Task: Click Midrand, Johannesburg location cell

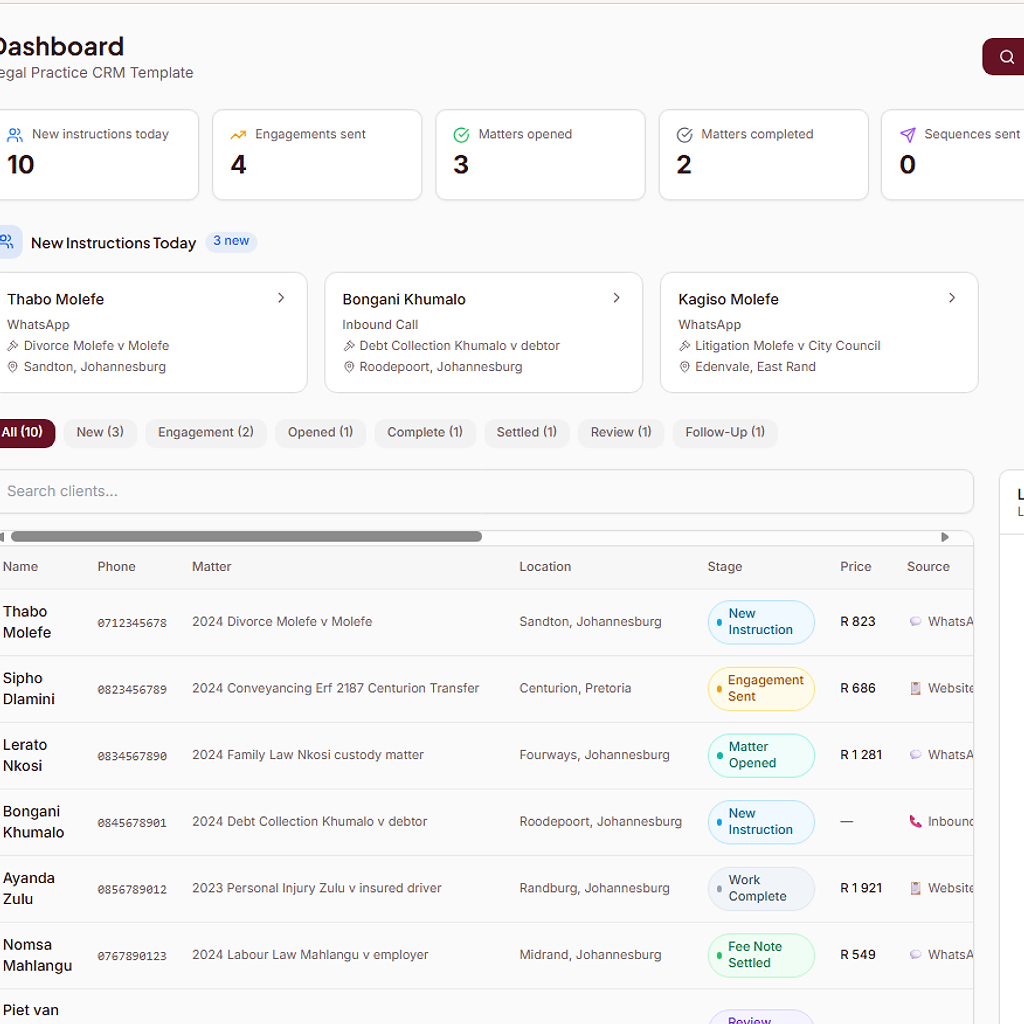Action: [590, 955]
